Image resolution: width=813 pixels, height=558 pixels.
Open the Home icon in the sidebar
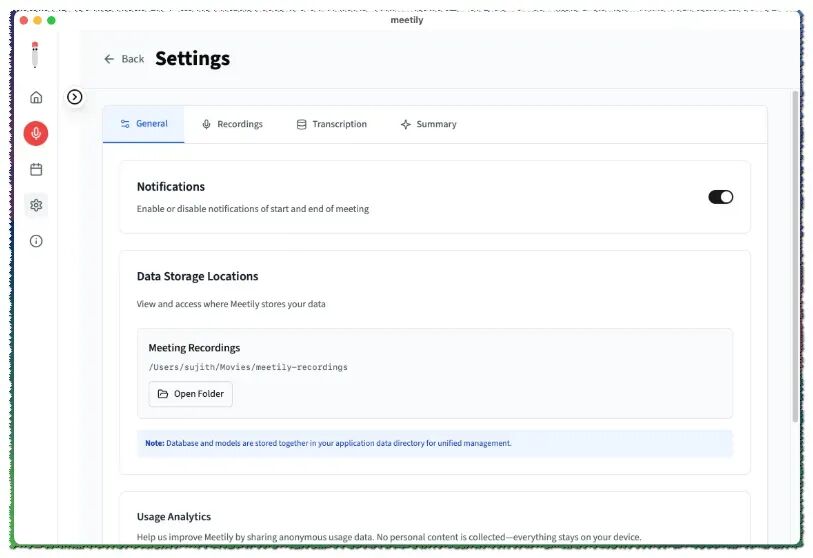coord(36,97)
